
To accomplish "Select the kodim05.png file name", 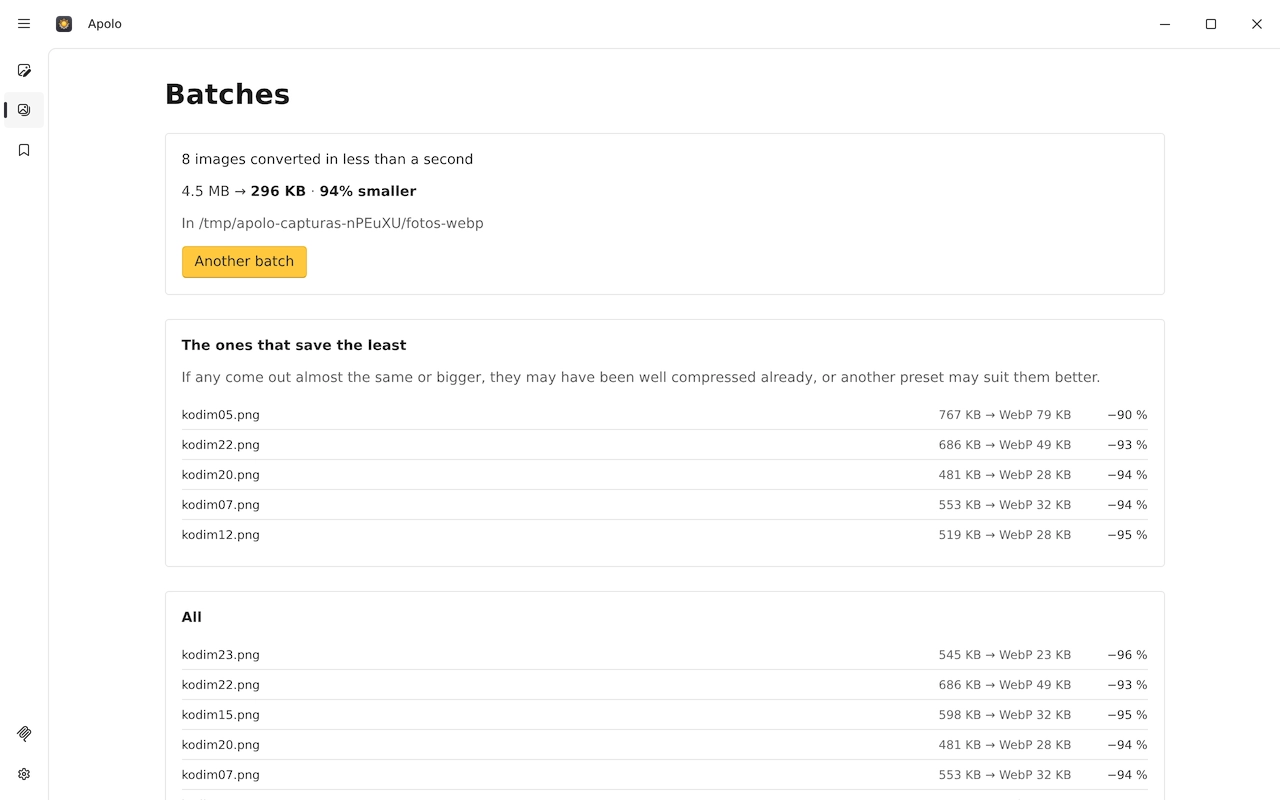I will pos(221,415).
